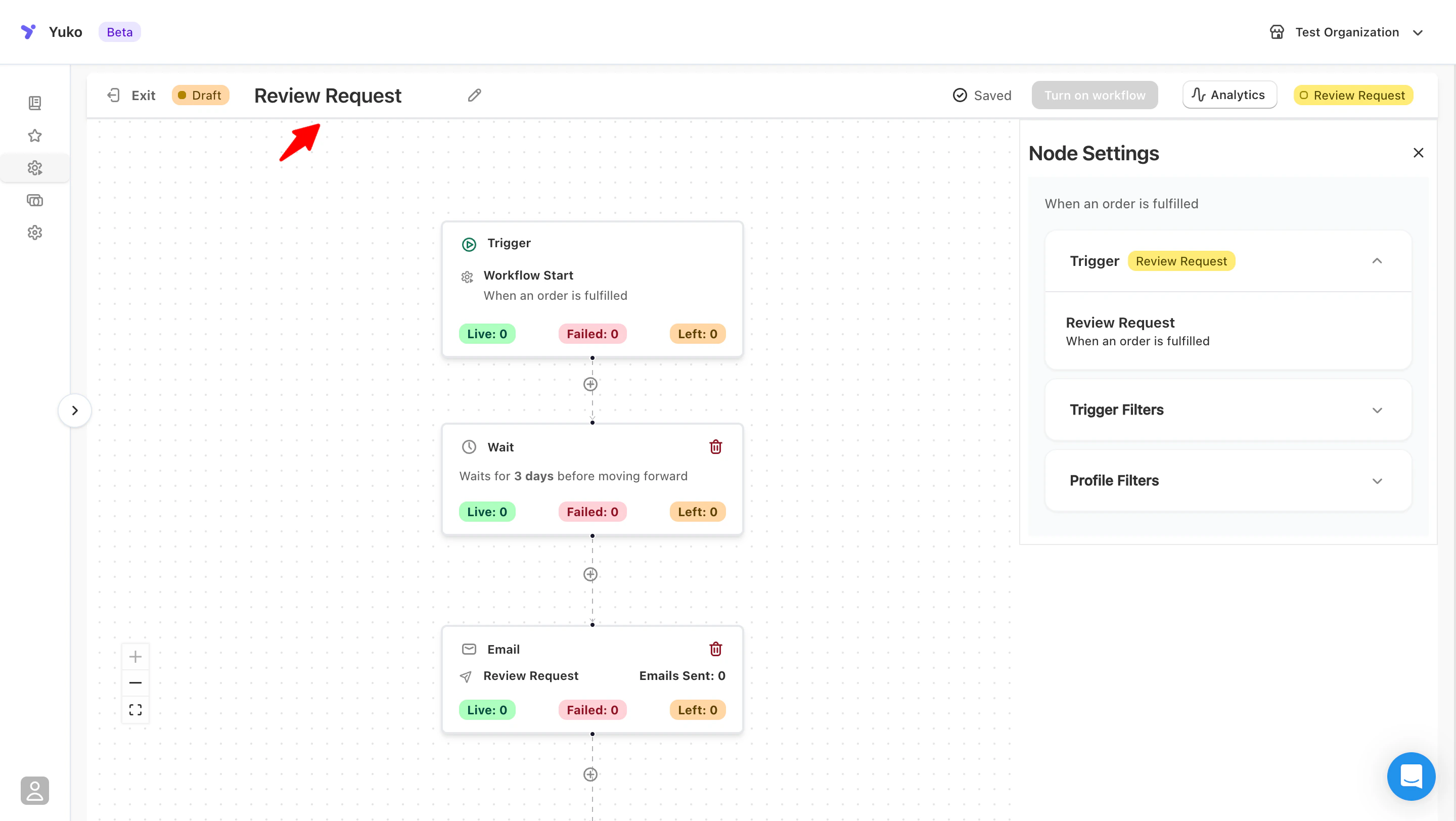
Task: Open the Test Organization dropdown
Action: pyautogui.click(x=1346, y=32)
